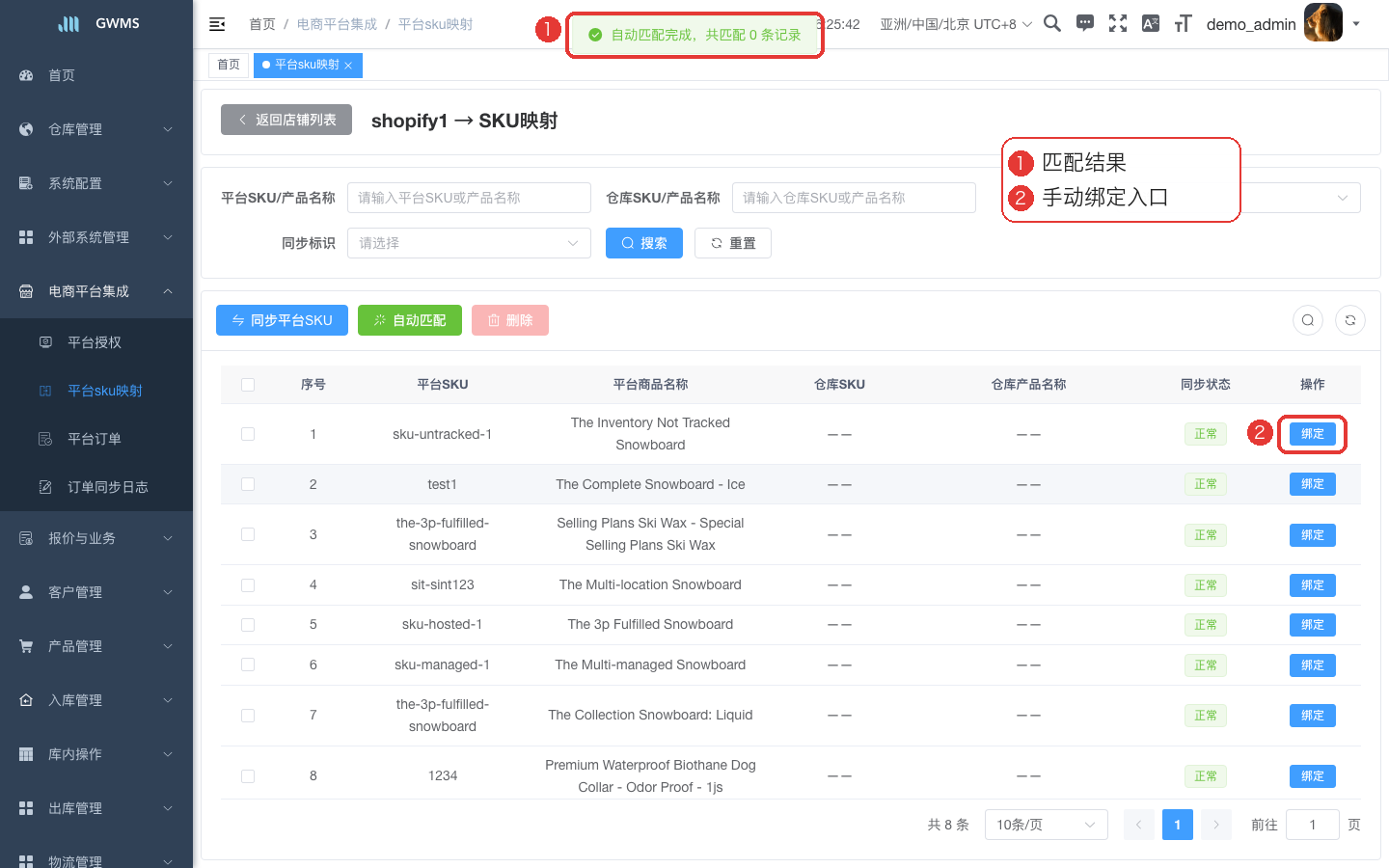Click the next page arrow

click(x=1216, y=825)
